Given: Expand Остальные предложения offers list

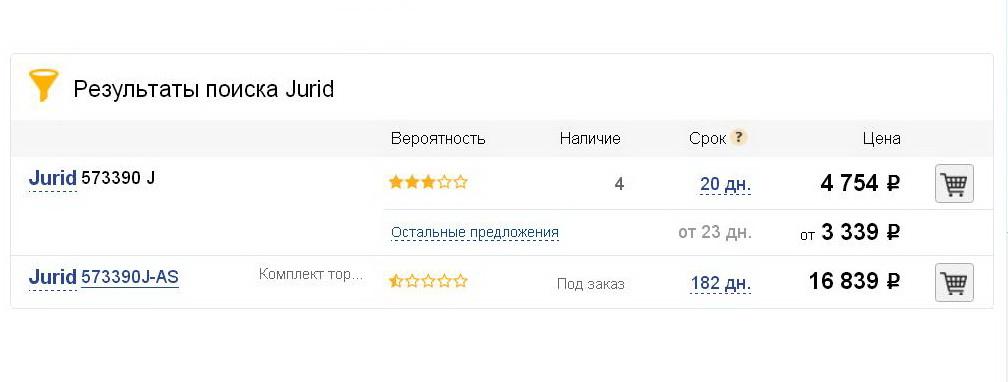Looking at the screenshot, I should coord(474,232).
